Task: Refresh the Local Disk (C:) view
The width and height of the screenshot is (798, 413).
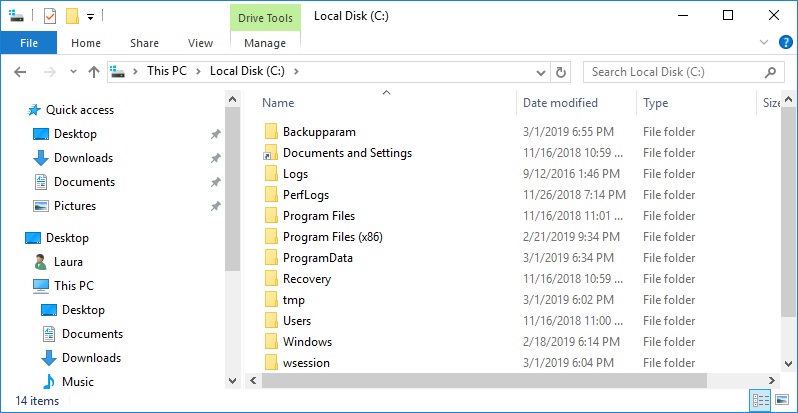Action: point(560,72)
